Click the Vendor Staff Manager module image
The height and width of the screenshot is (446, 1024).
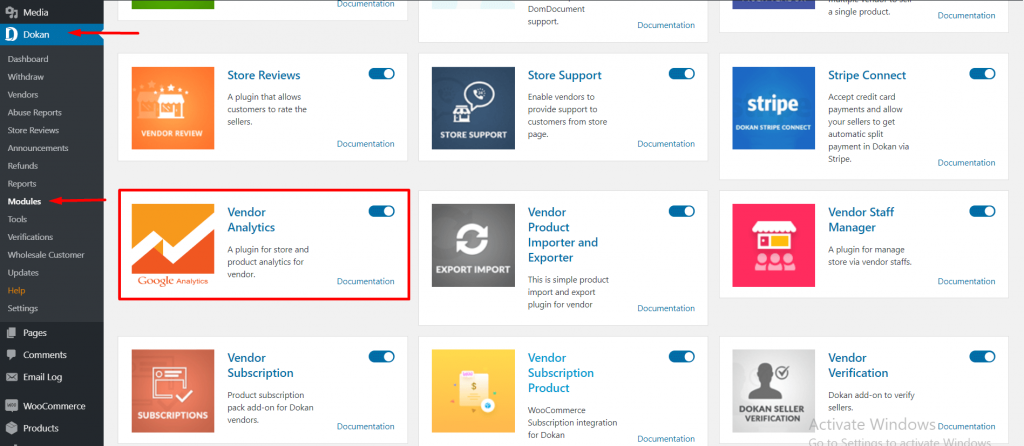[x=773, y=246]
